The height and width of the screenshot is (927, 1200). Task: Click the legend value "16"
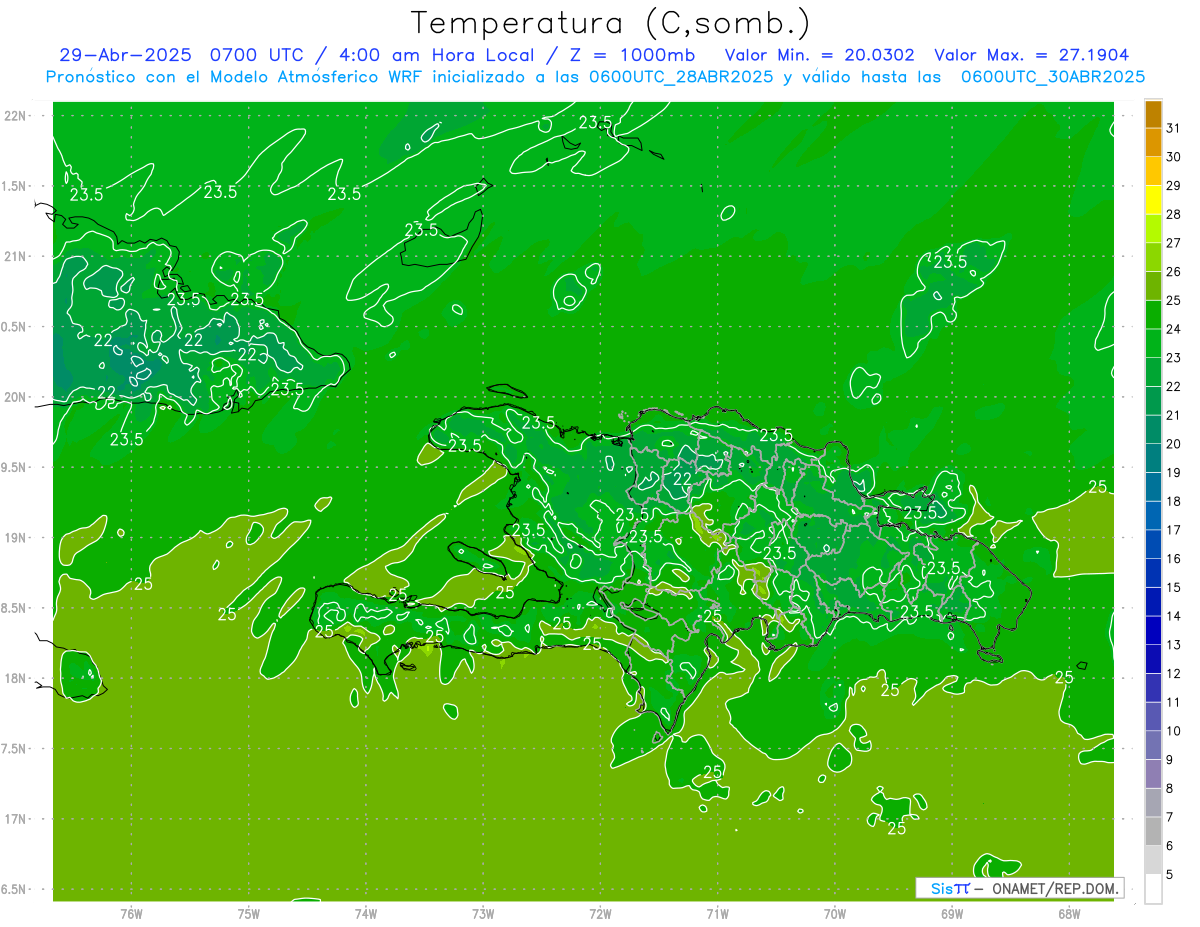point(1173,559)
